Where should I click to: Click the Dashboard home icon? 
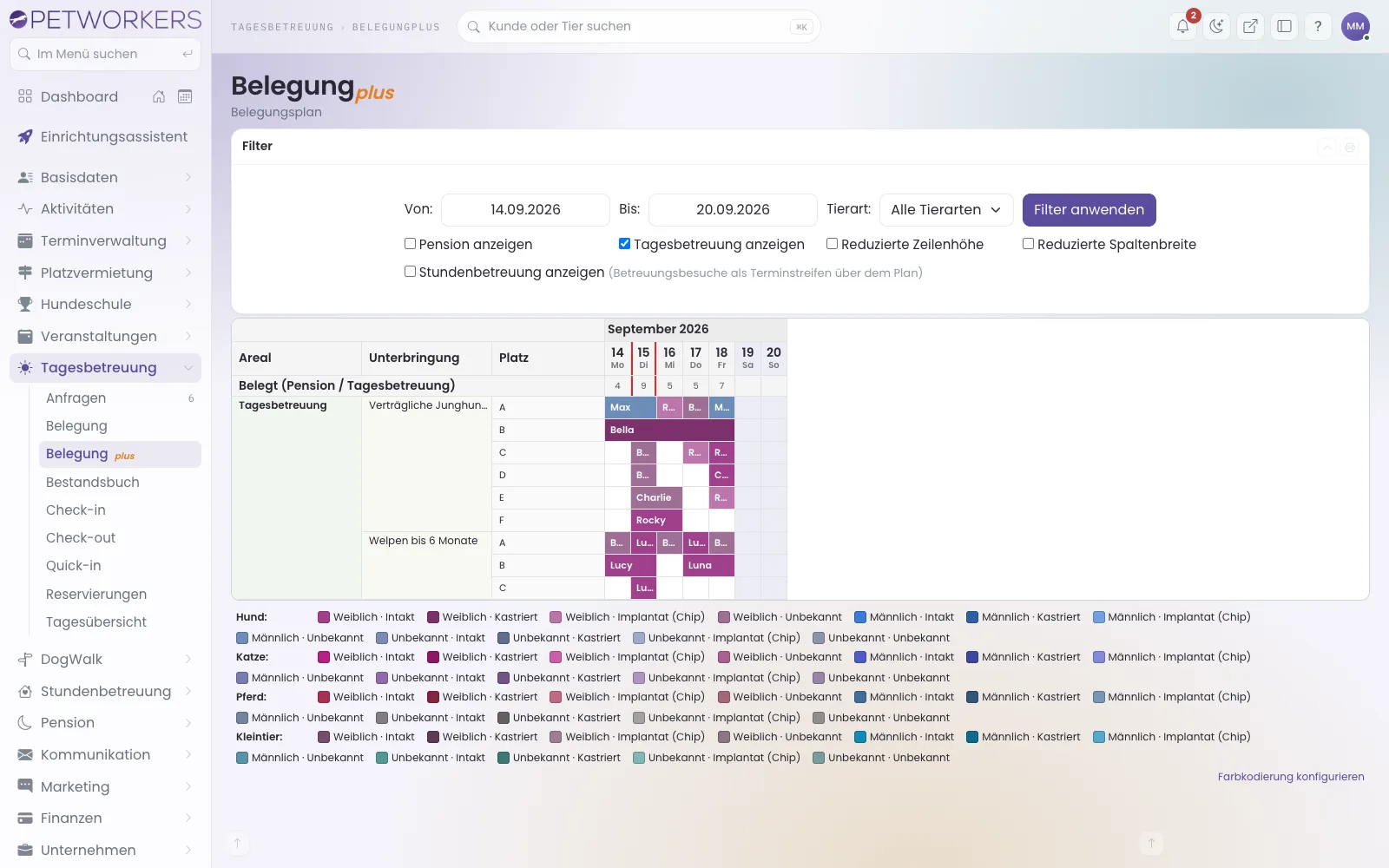pyautogui.click(x=159, y=96)
